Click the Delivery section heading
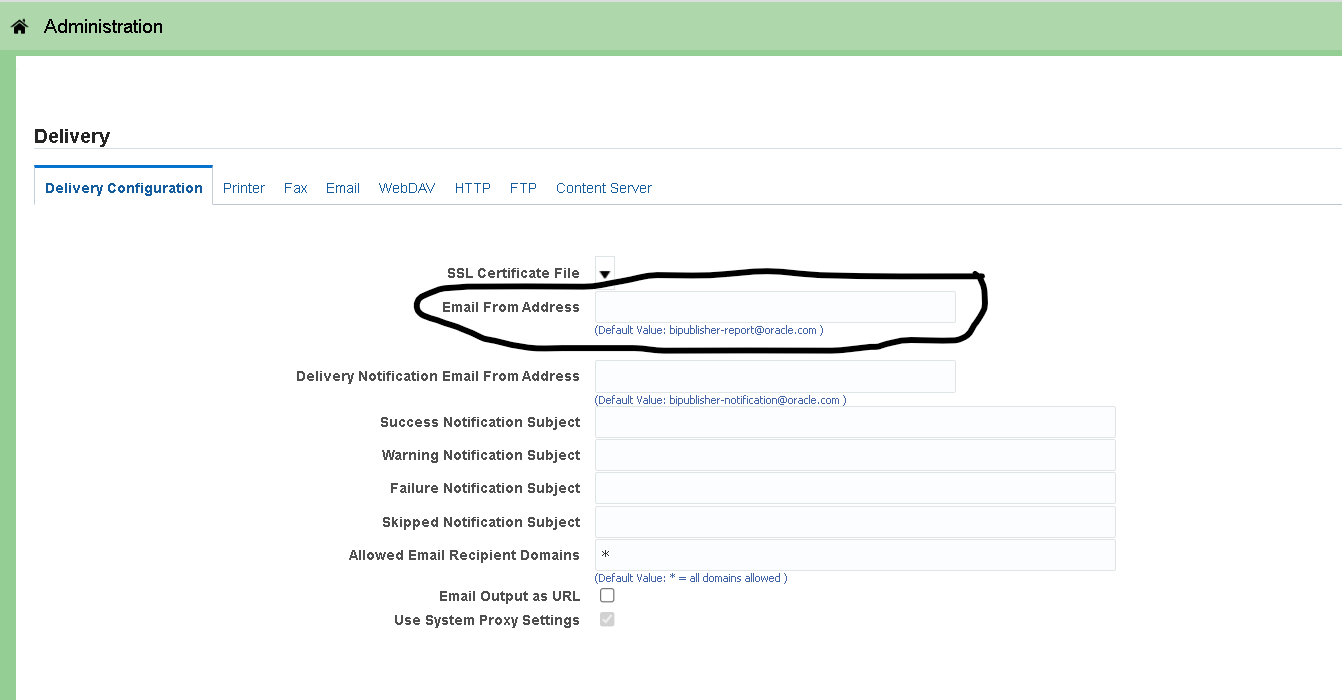The image size is (1342, 700). [x=72, y=136]
